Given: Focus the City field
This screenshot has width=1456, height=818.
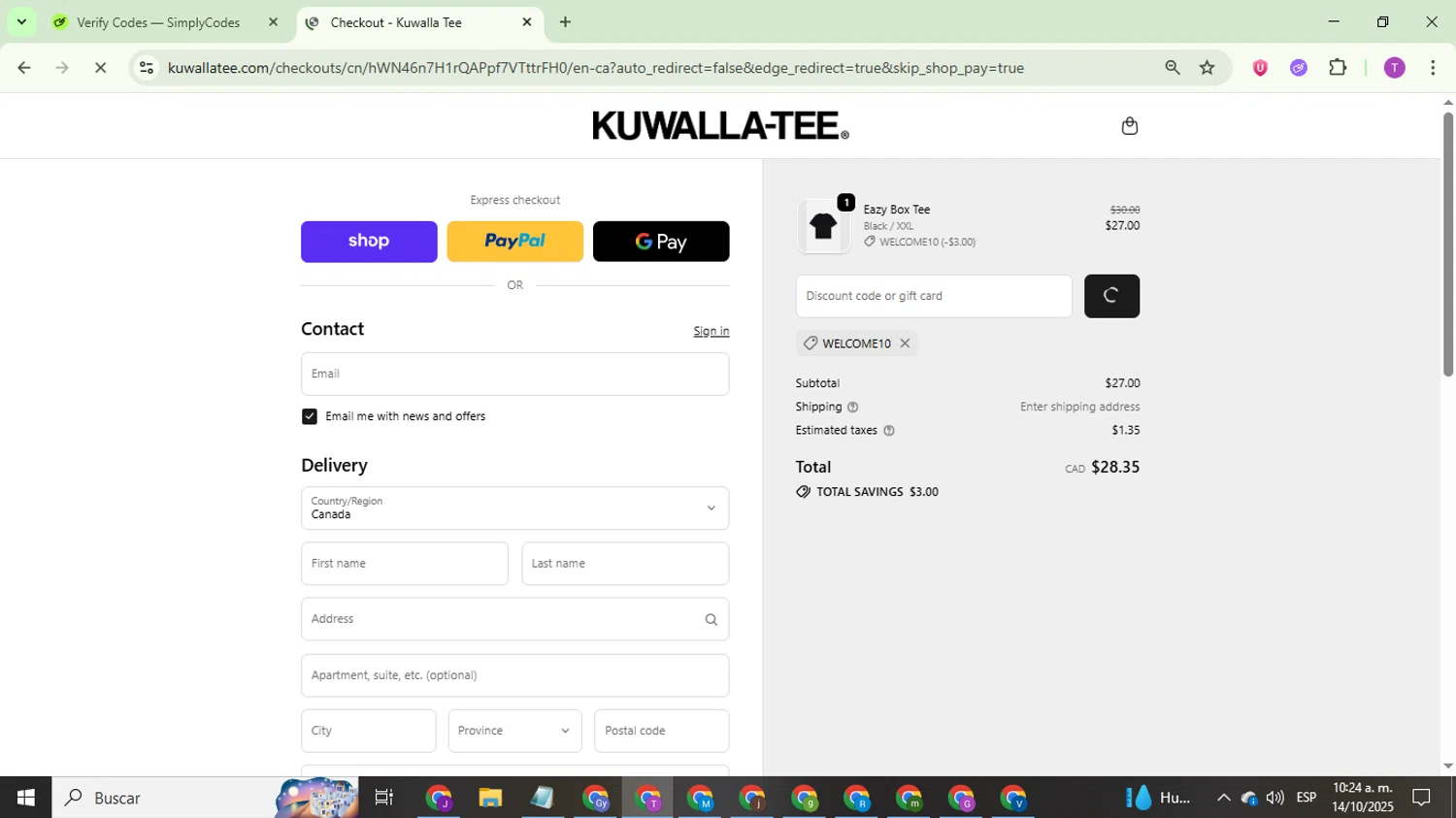Looking at the screenshot, I should [368, 731].
